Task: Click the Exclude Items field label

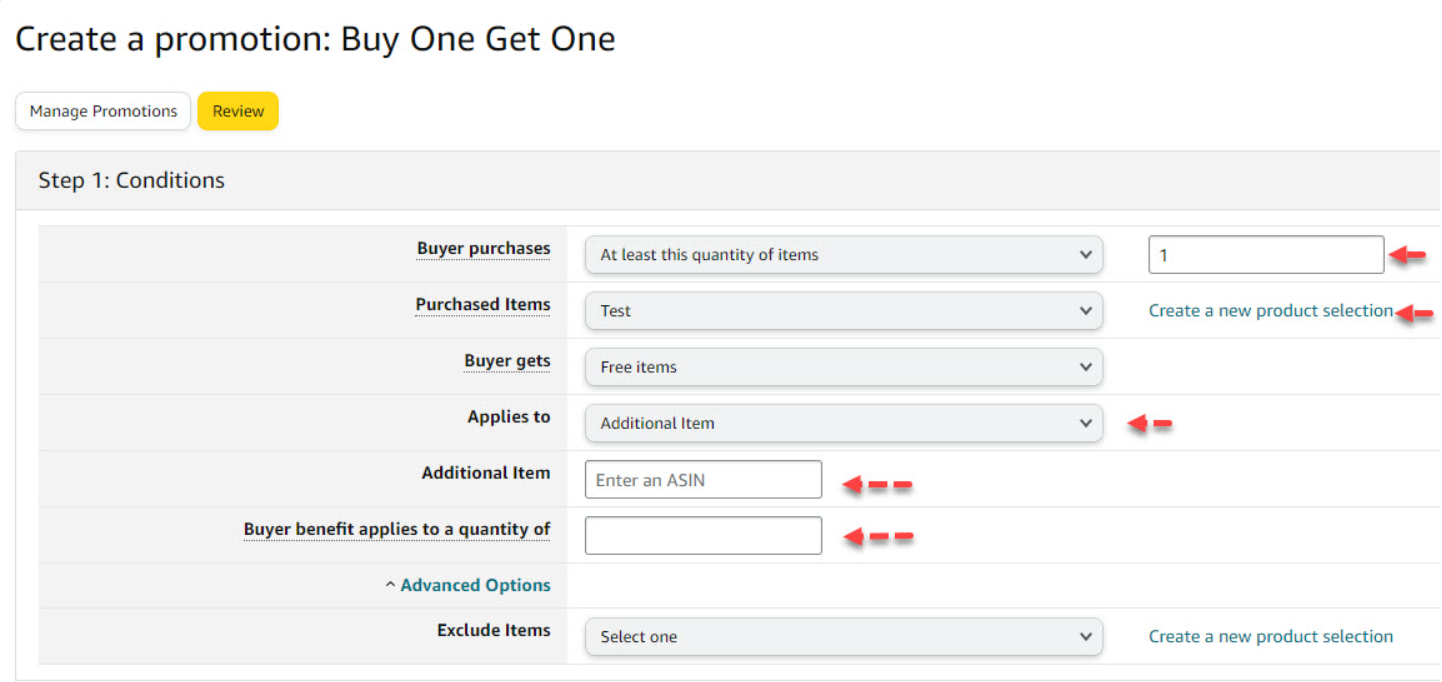Action: click(x=493, y=631)
